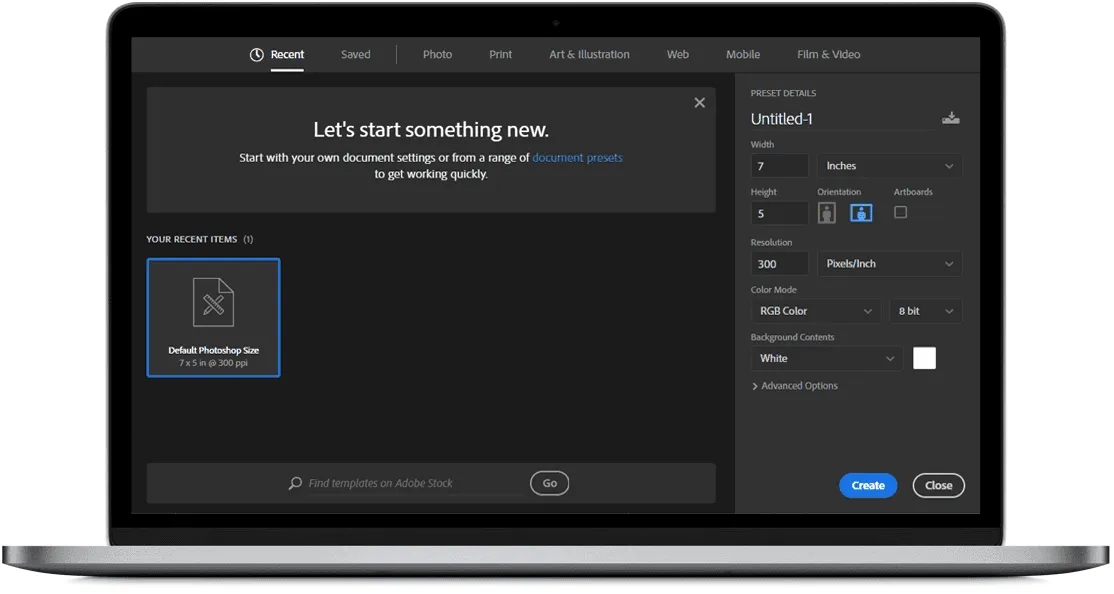Follow the document presets link
The width and height of the screenshot is (1114, 594).
pyautogui.click(x=577, y=158)
